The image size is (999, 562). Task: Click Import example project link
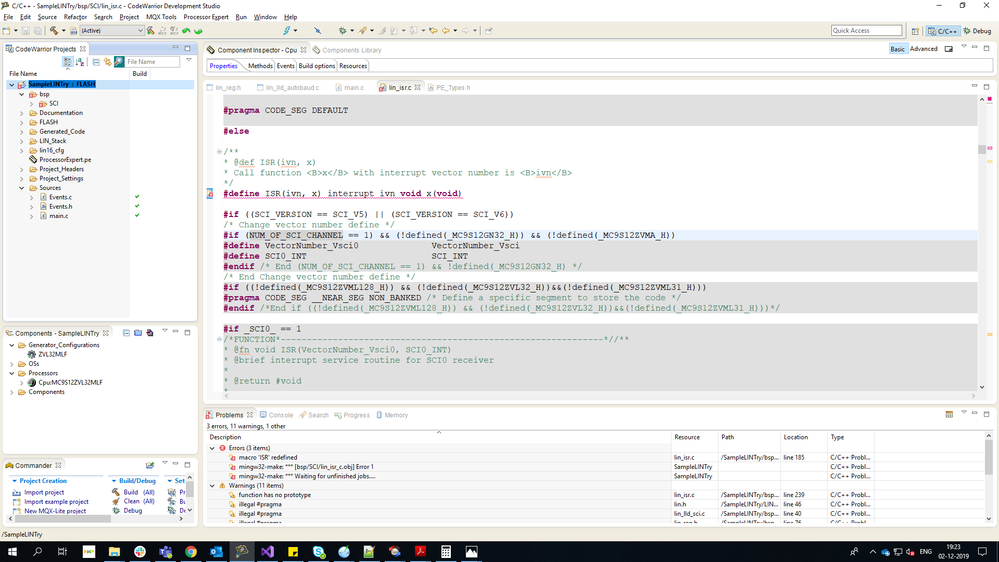pos(56,501)
